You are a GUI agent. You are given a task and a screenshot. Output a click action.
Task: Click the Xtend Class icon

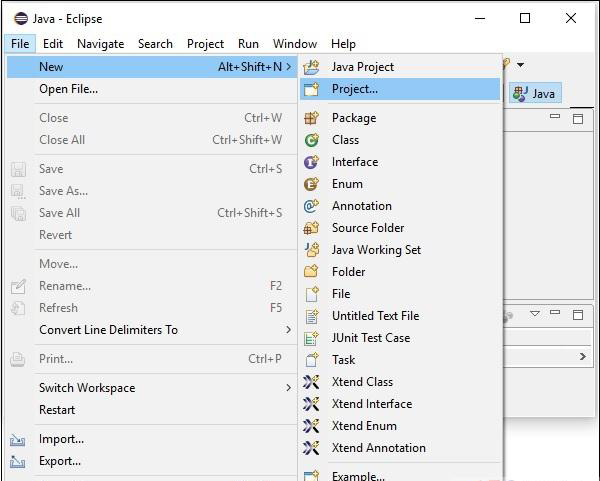pos(311,382)
